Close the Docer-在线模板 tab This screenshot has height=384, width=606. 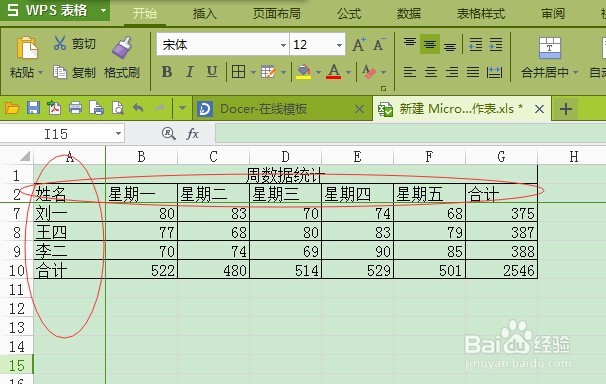point(359,109)
